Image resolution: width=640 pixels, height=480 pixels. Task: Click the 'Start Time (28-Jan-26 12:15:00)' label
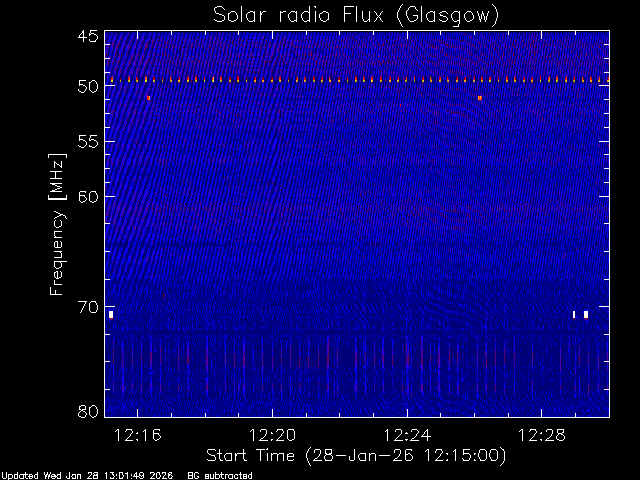356,456
